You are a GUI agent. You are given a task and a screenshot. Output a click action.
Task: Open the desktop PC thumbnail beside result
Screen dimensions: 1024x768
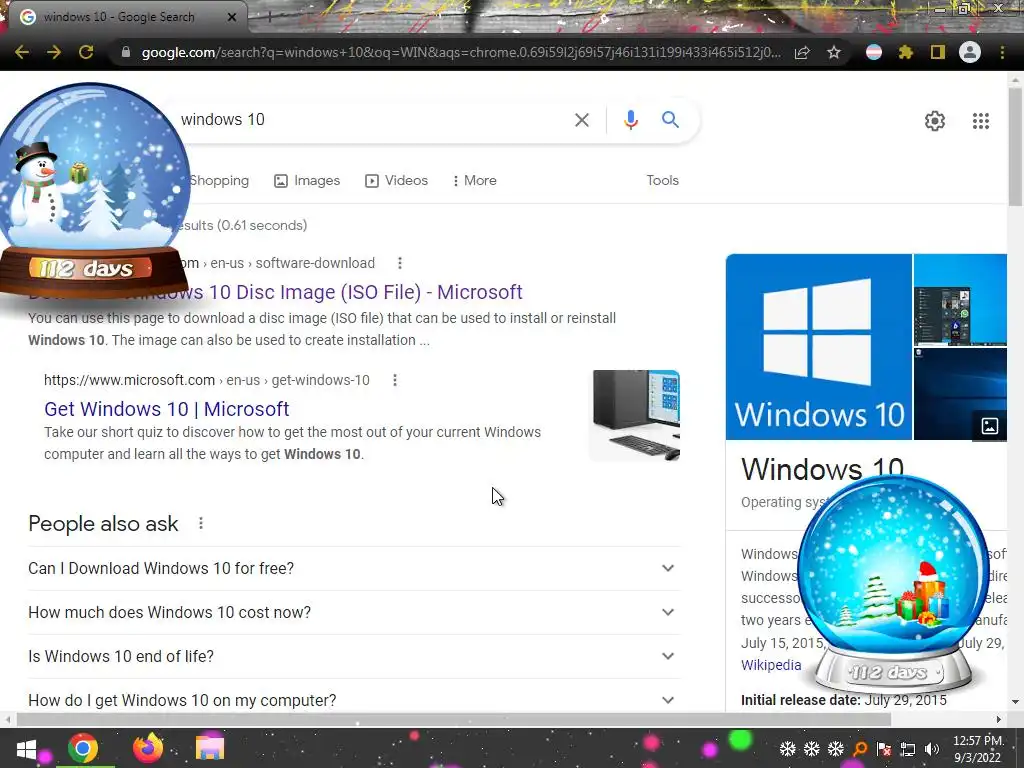pos(635,415)
